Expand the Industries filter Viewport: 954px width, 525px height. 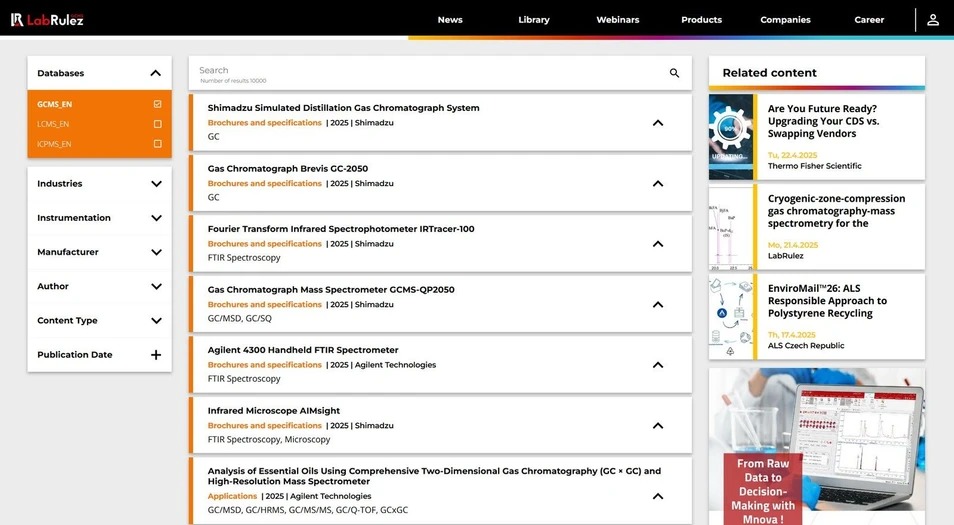[156, 184]
